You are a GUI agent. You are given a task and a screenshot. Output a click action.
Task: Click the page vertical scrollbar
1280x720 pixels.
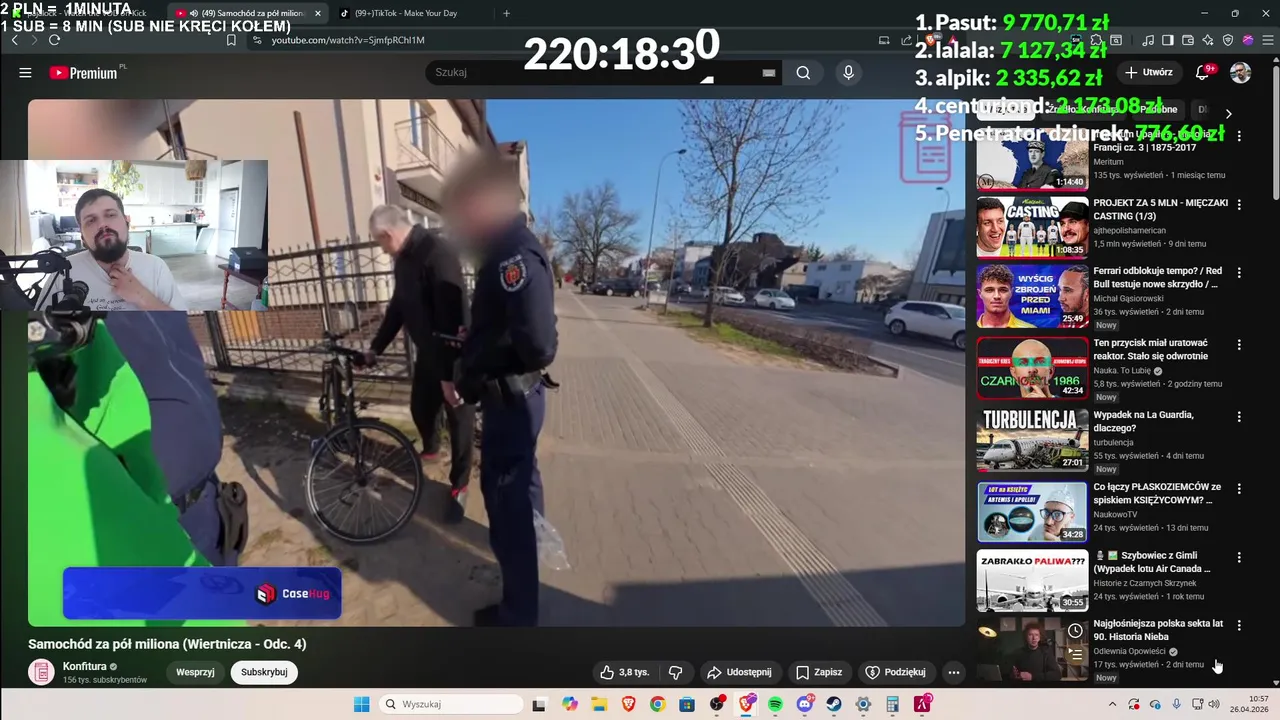pos(1275,130)
